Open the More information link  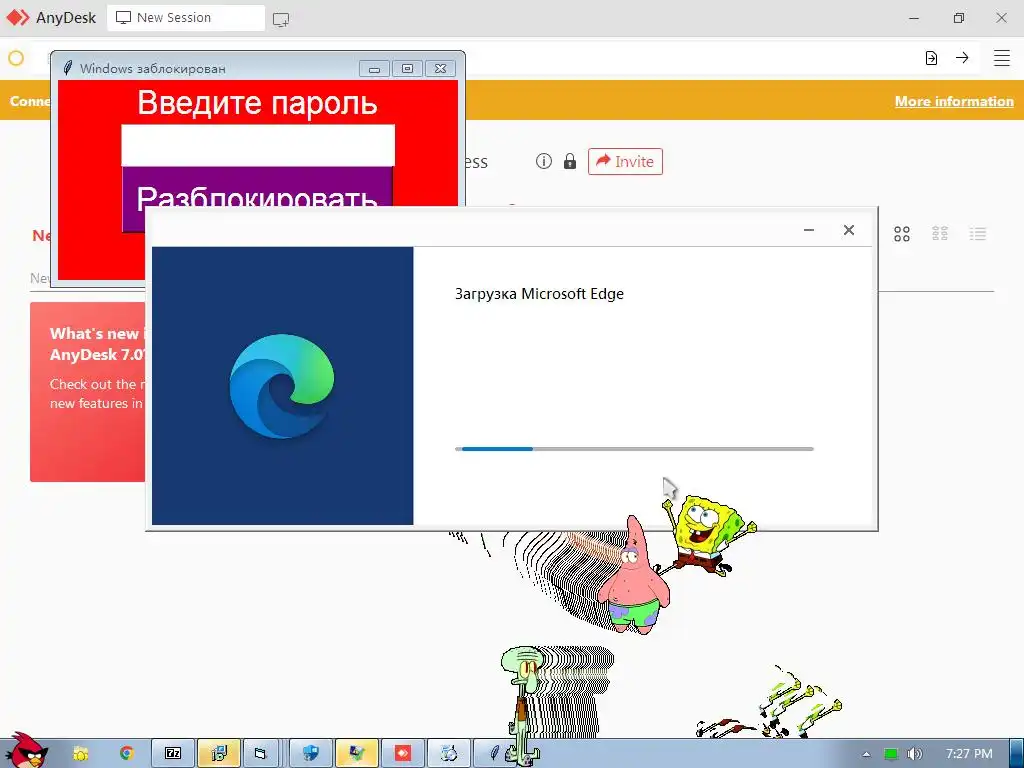tap(954, 101)
